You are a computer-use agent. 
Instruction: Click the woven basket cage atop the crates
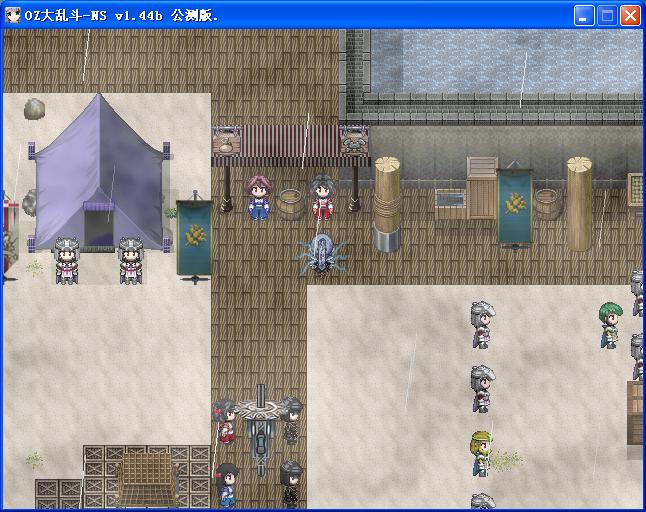[x=146, y=480]
